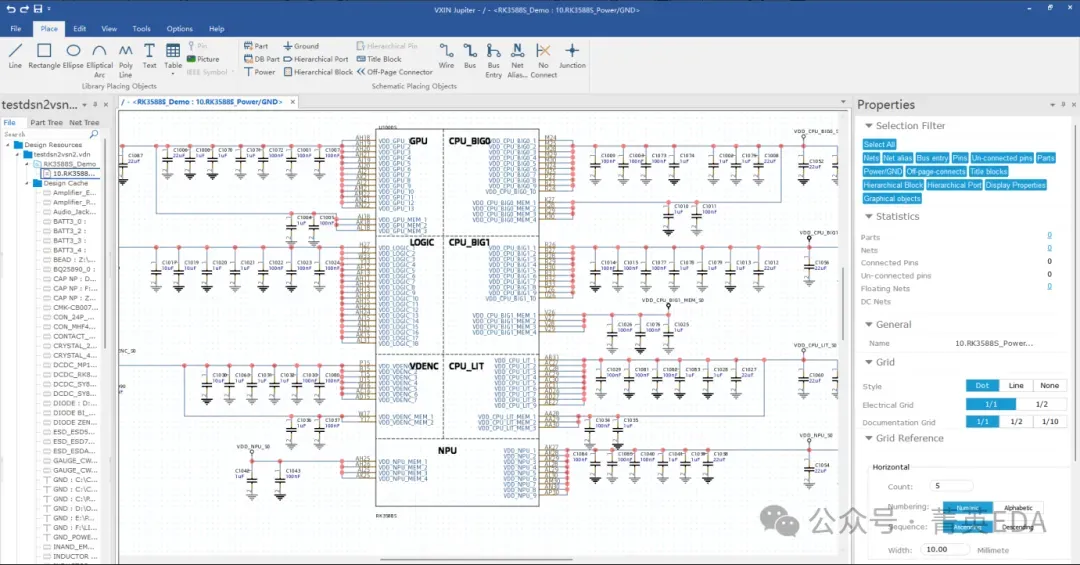1080x565 pixels.
Task: Open the Tools ribbon tab
Action: pyautogui.click(x=141, y=29)
